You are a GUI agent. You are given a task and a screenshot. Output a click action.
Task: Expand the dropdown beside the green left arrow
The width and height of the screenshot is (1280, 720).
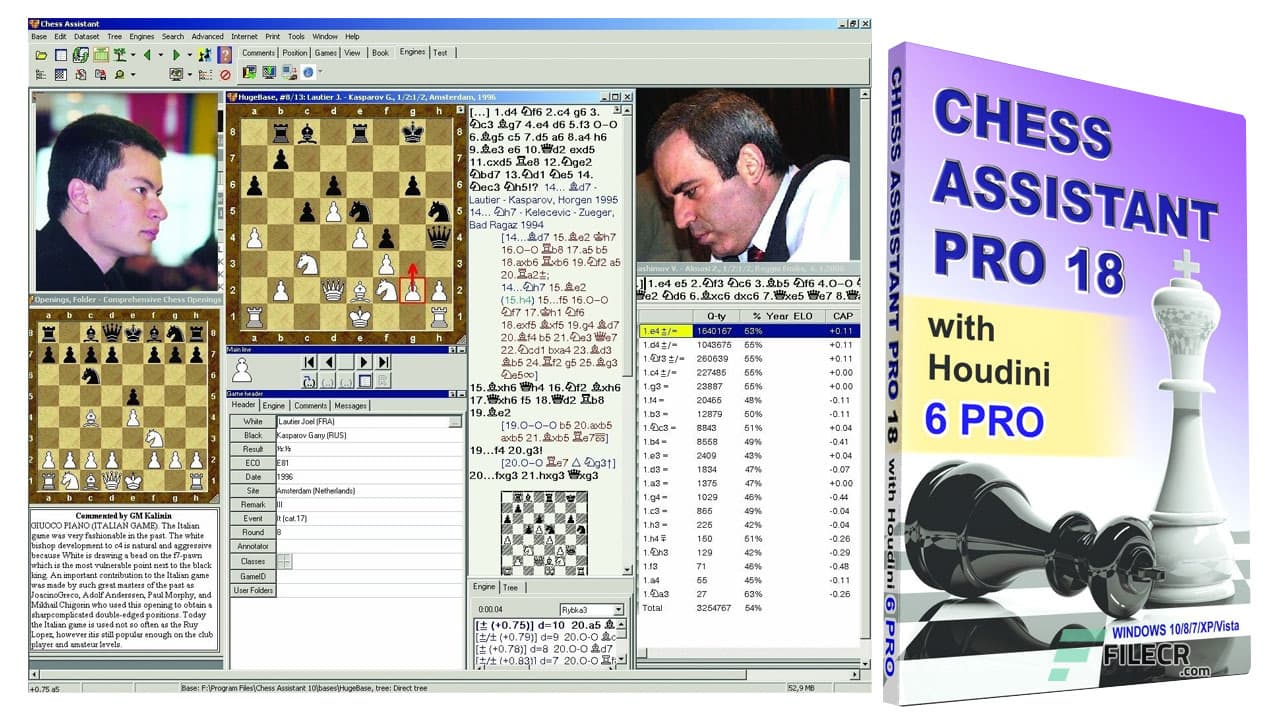(160, 52)
